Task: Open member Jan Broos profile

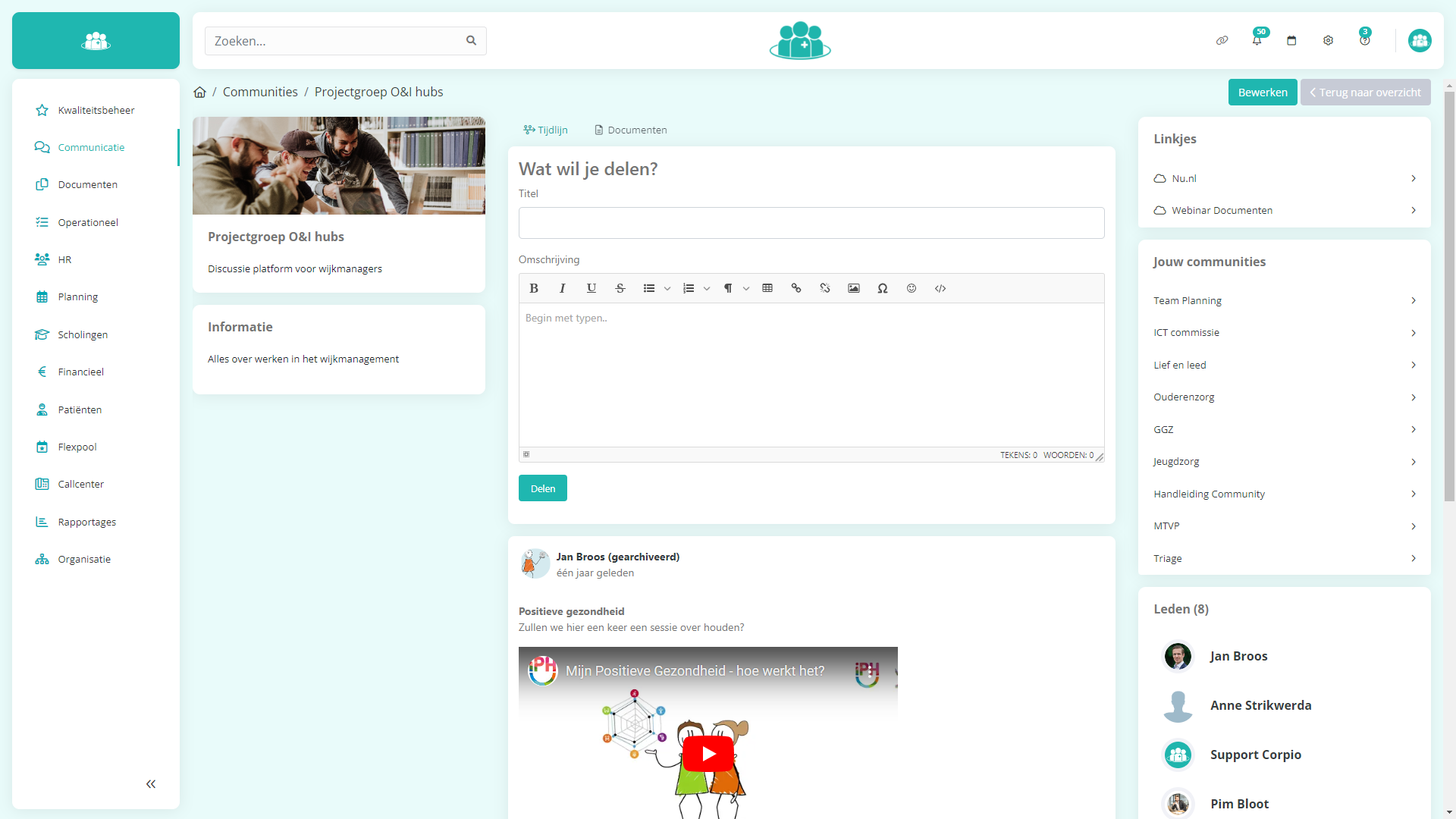Action: click(x=1239, y=656)
